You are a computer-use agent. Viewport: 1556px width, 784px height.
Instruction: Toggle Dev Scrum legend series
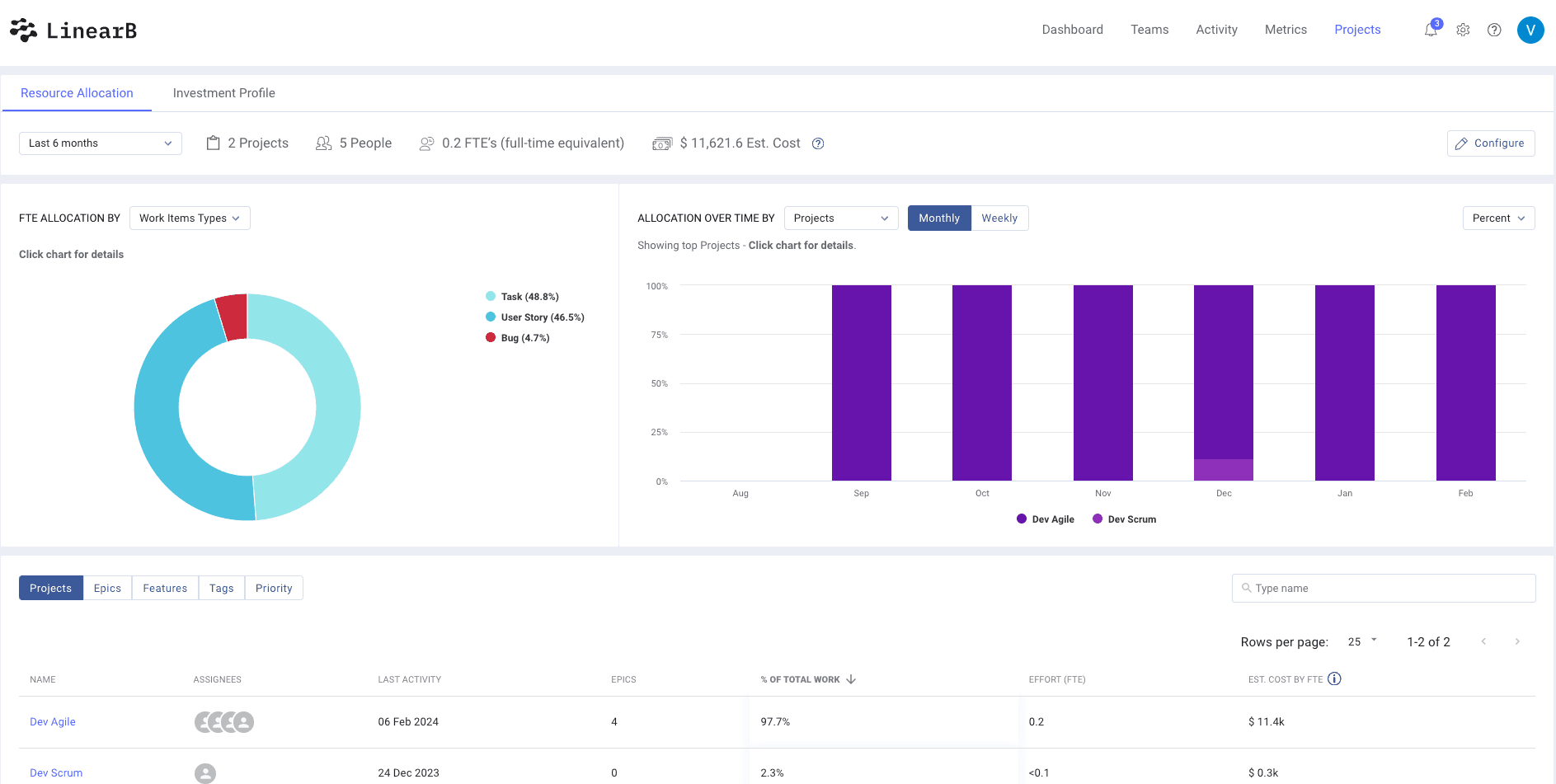click(x=1124, y=519)
